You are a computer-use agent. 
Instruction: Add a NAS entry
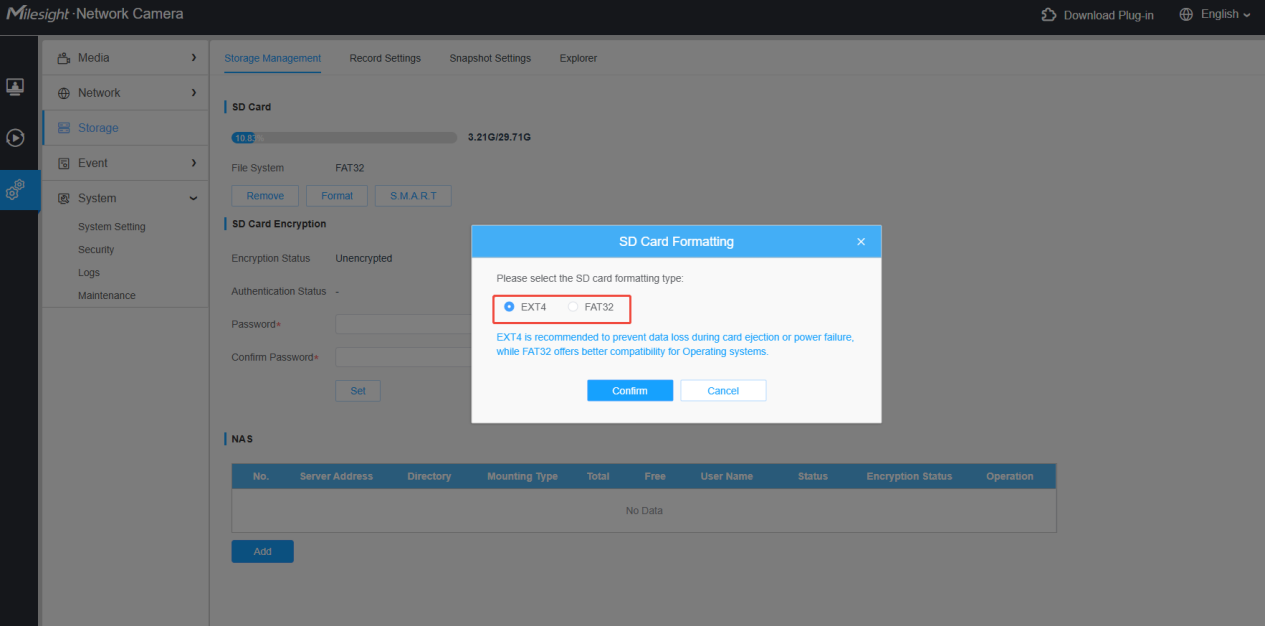262,551
